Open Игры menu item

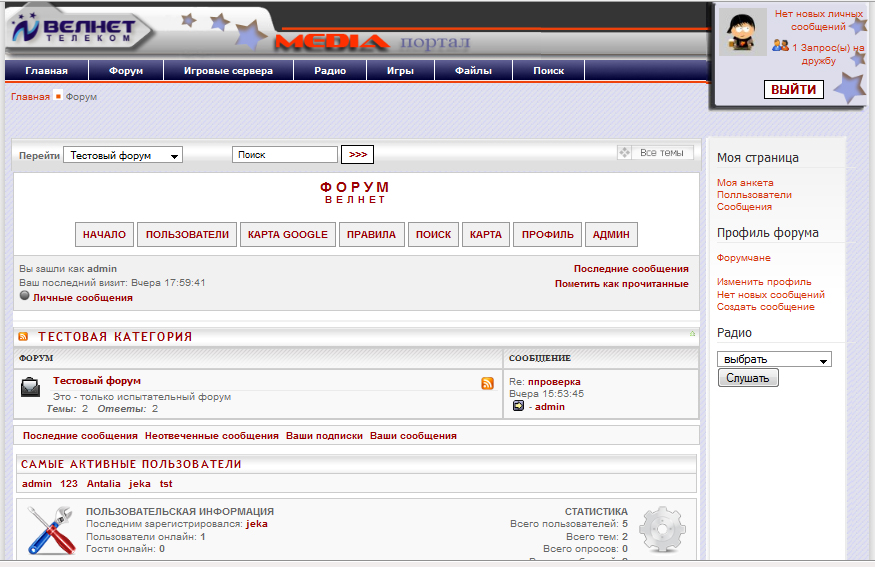(400, 71)
